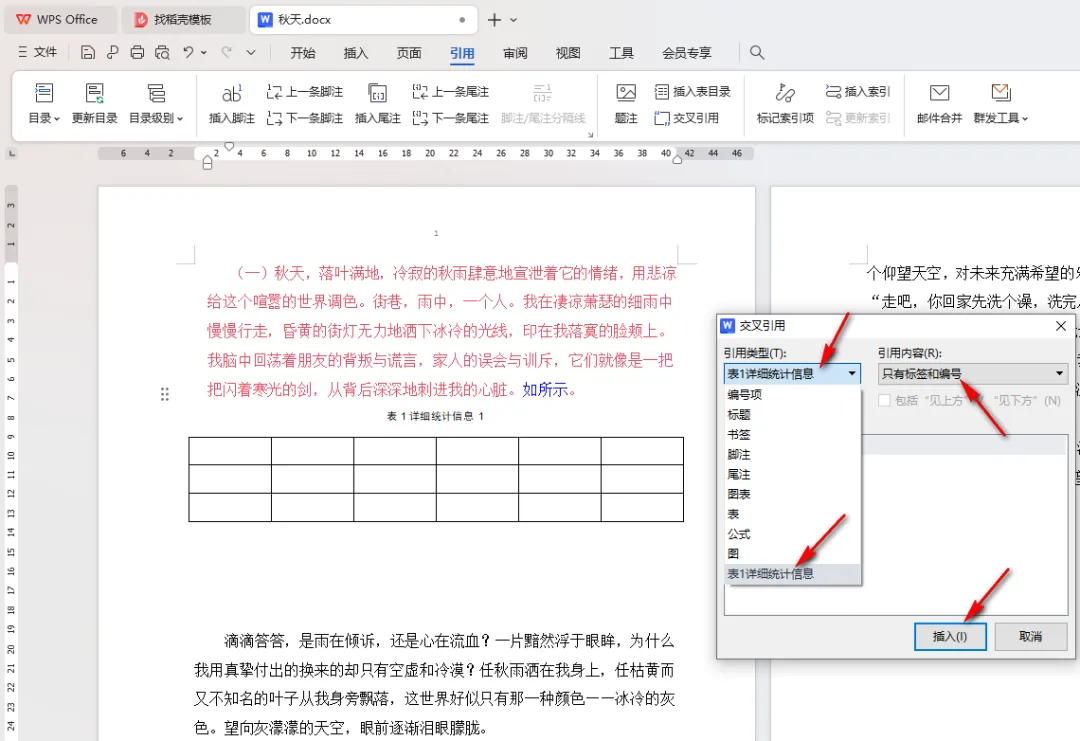The image size is (1080, 741).
Task: Go to 上一条脚注
Action: (304, 92)
